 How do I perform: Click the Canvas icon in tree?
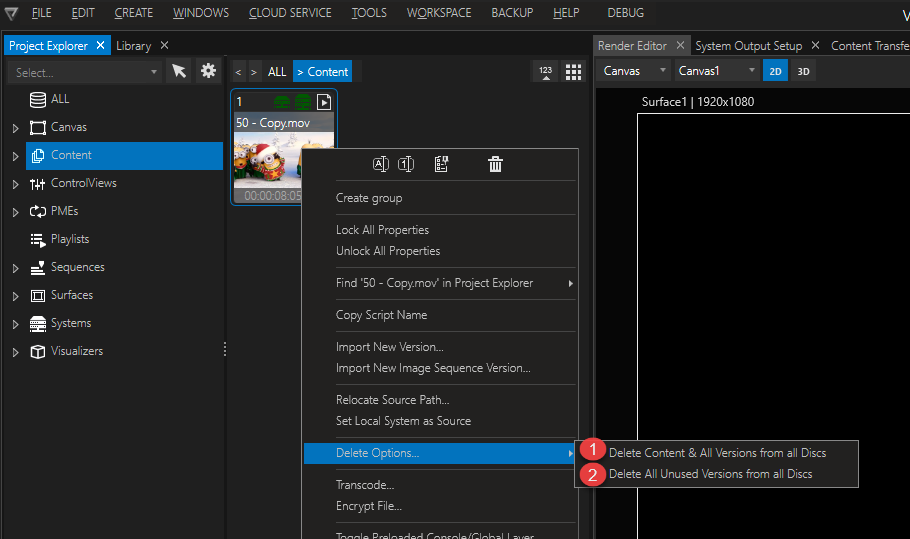click(38, 128)
